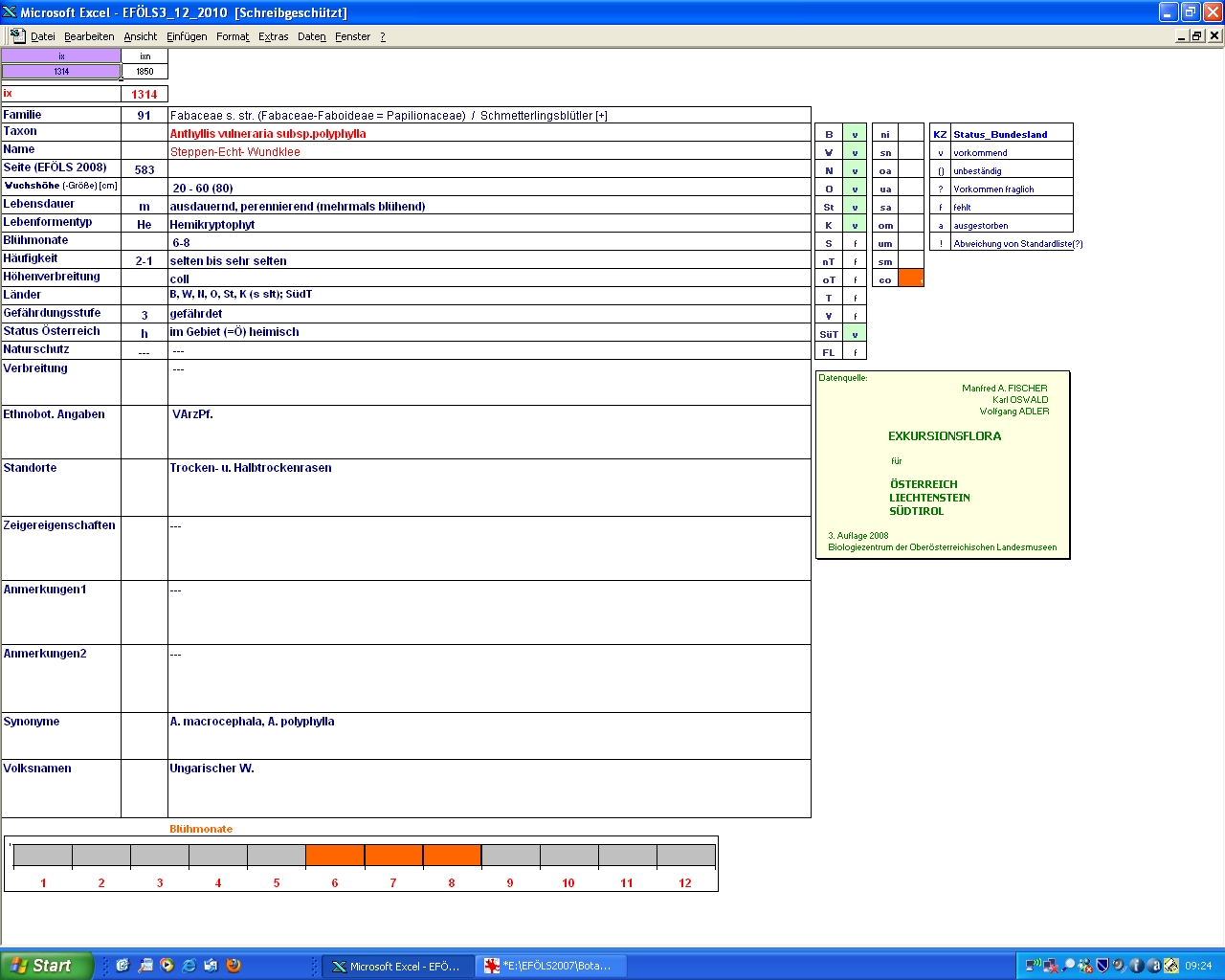The height and width of the screenshot is (980, 1225).
Task: Open the Daten menu
Action: [312, 36]
